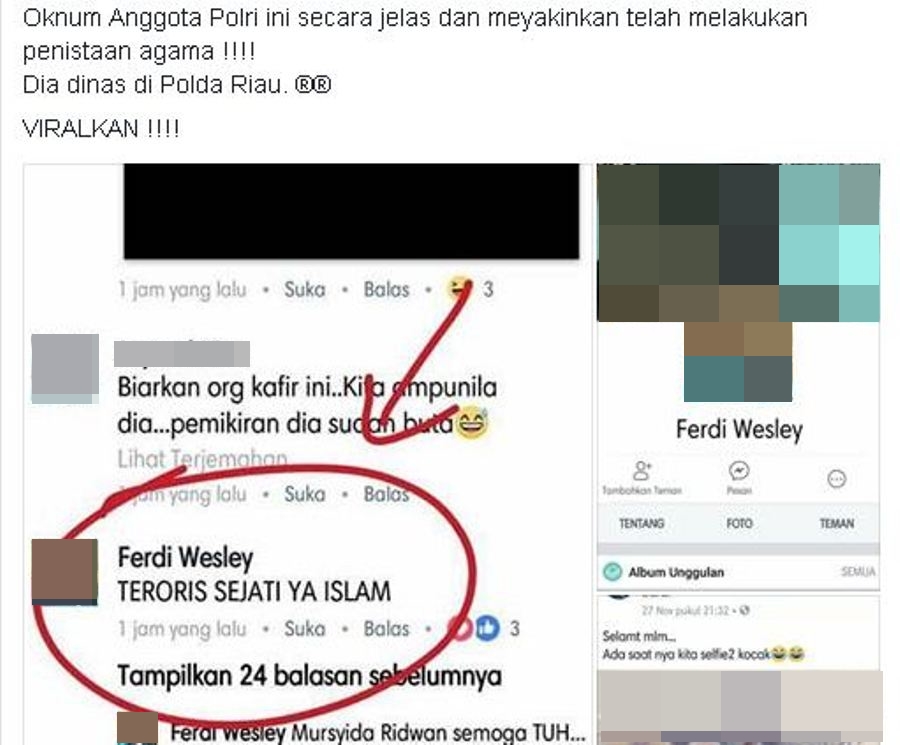Click Suka under the top blacked-out comment
Image resolution: width=900 pixels, height=745 pixels.
point(305,289)
